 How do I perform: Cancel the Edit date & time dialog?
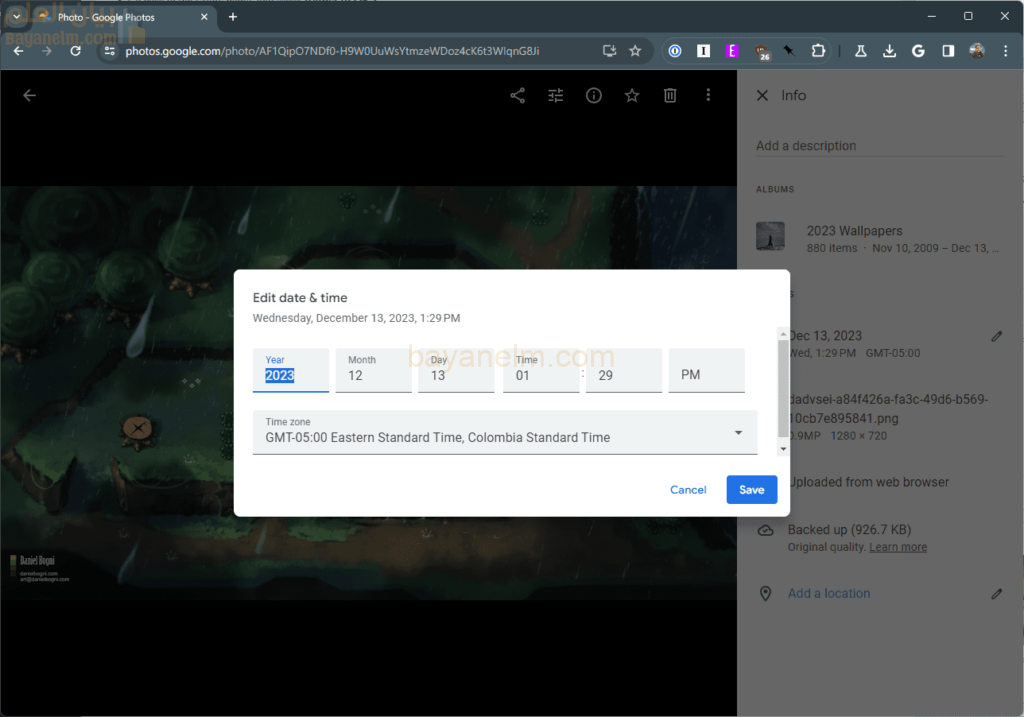(x=688, y=490)
